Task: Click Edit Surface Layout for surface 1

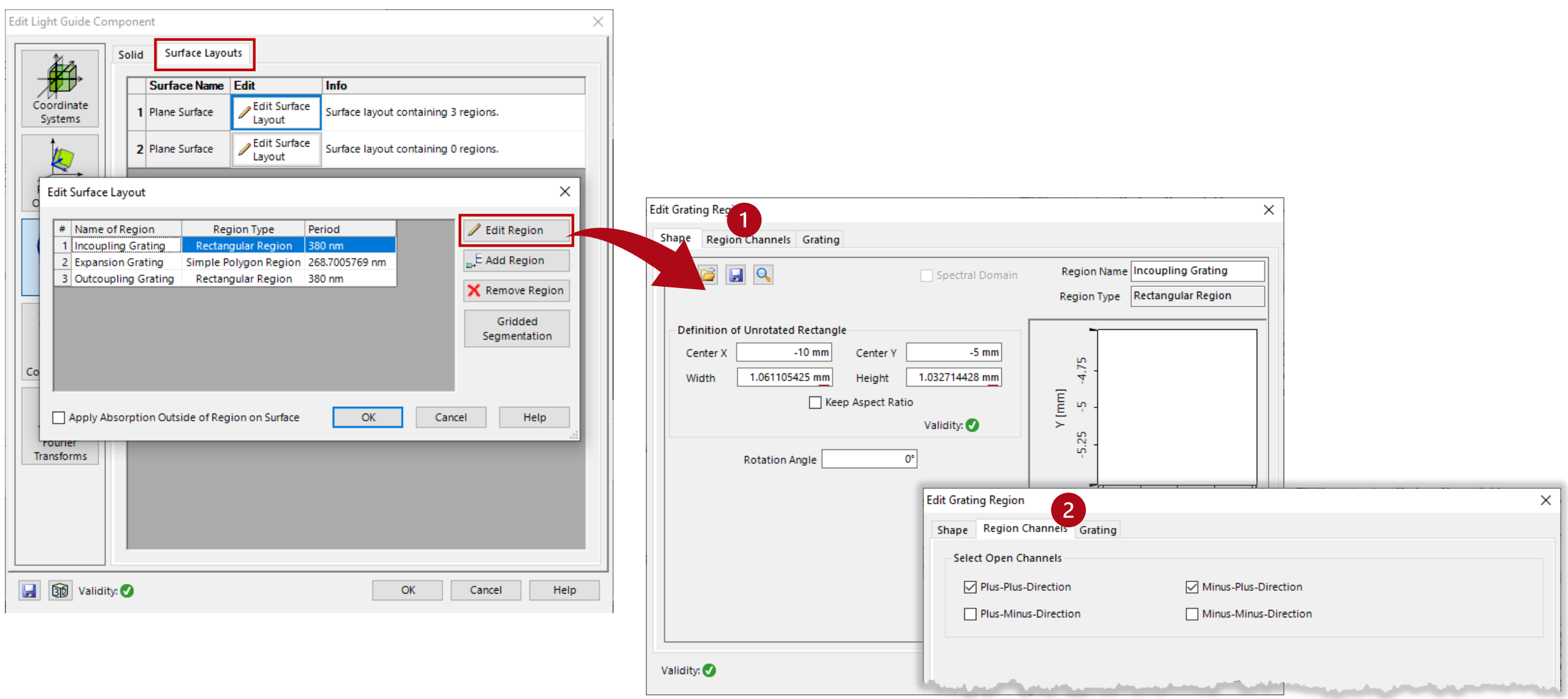Action: [276, 113]
